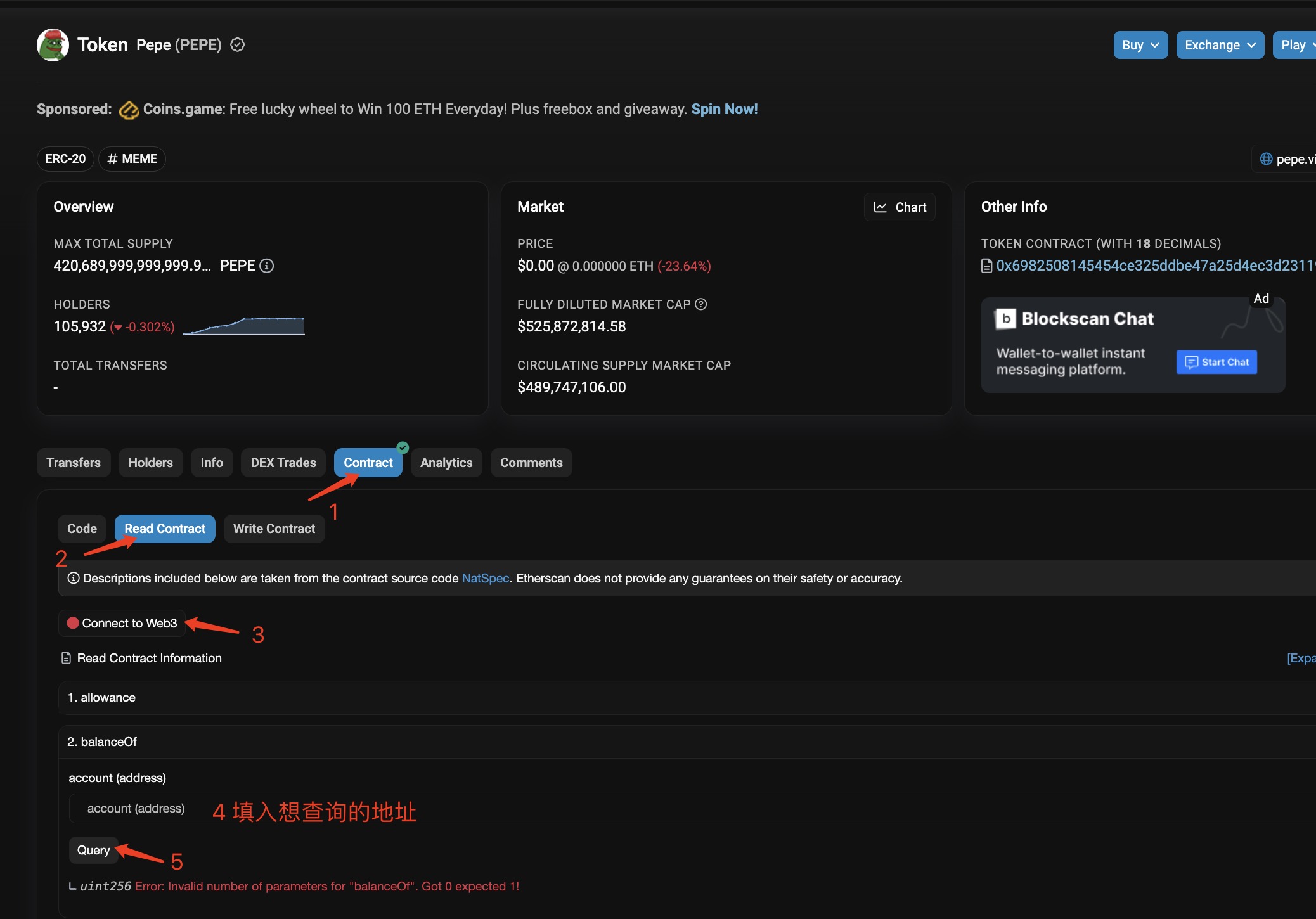
Task: Click info icon beside PEPE max total supply
Action: point(267,266)
